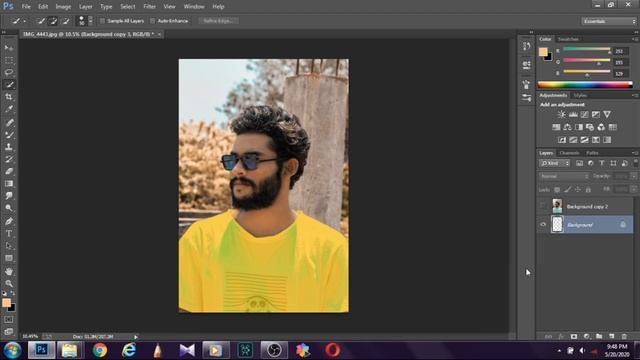Add Brightness/Contrast adjustment
The image size is (640, 360).
[x=562, y=115]
